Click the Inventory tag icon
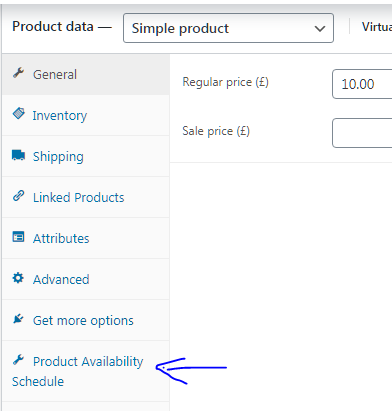Viewport: 392px width, 411px height. coord(19,114)
